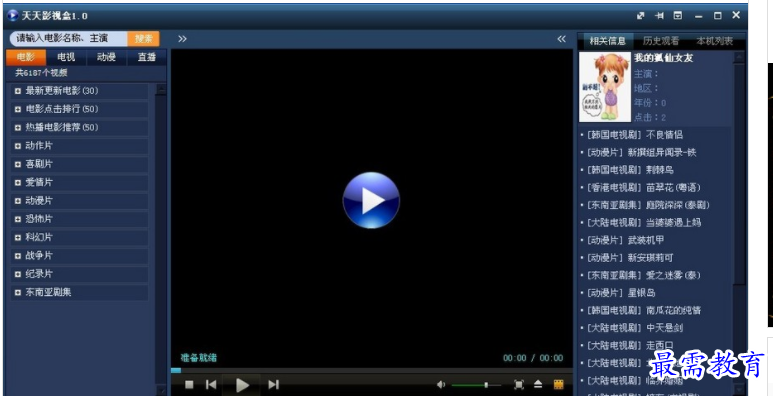
Task: Click the video progress bar
Action: click(371, 370)
